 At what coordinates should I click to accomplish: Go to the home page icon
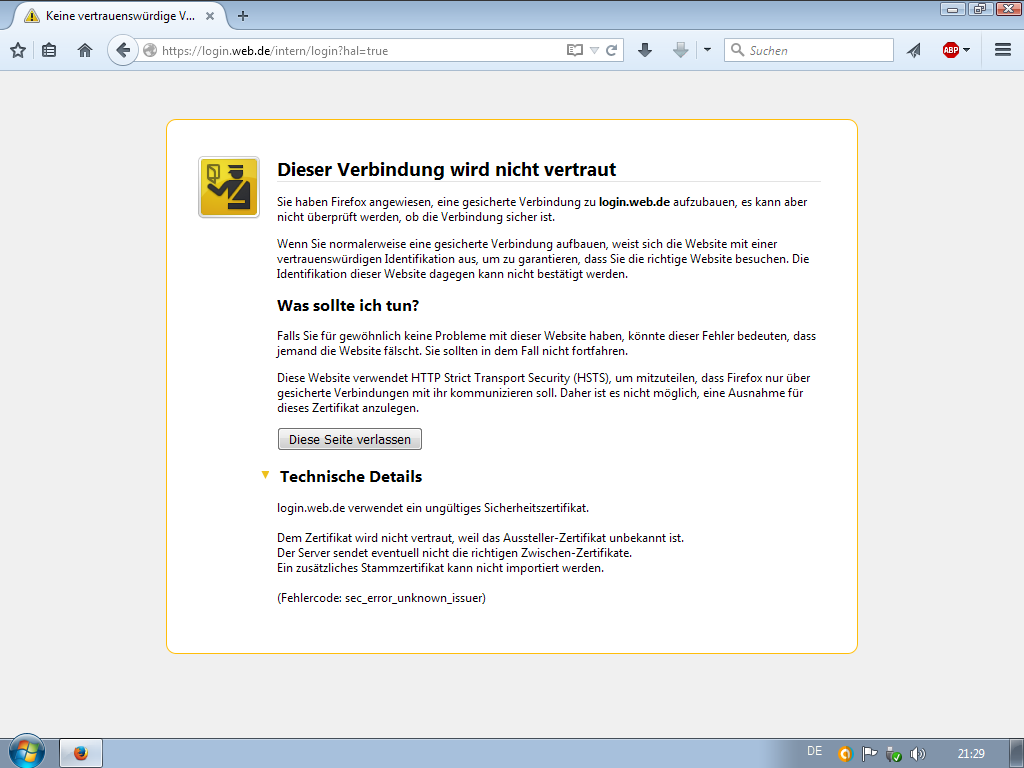(85, 50)
